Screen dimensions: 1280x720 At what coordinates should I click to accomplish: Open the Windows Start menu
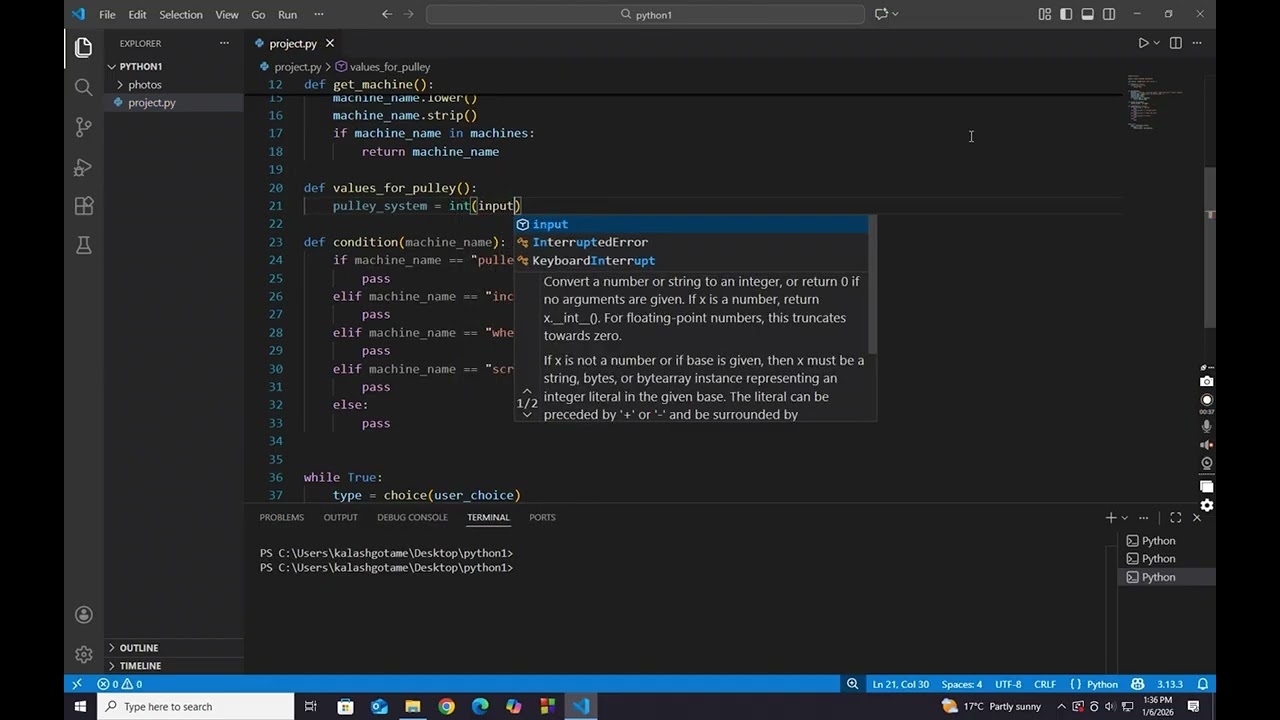[x=80, y=706]
